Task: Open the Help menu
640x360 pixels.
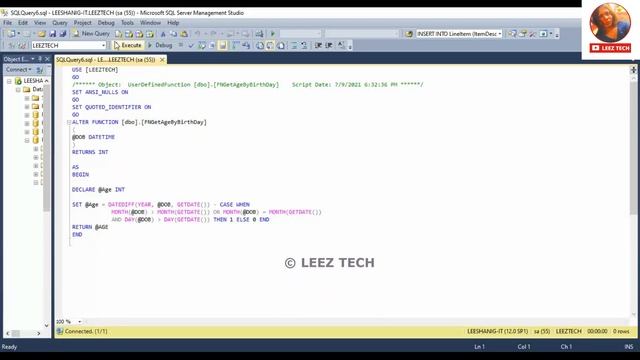Action: (173, 23)
